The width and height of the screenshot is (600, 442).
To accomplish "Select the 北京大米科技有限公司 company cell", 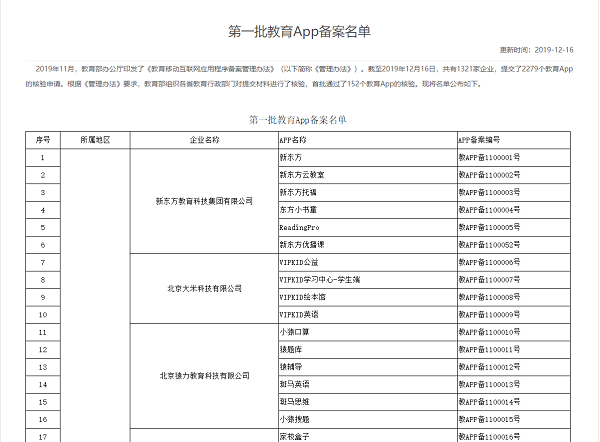I will pyautogui.click(x=204, y=288).
